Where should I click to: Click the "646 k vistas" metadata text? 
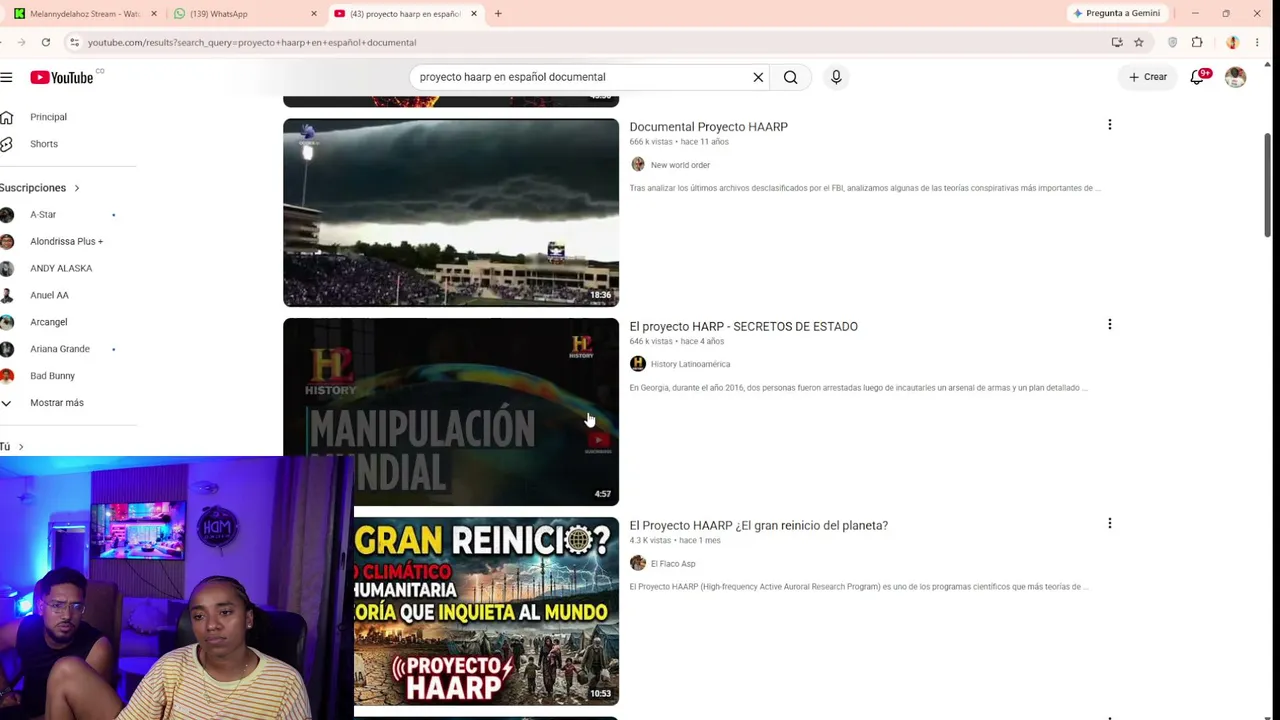tap(651, 341)
